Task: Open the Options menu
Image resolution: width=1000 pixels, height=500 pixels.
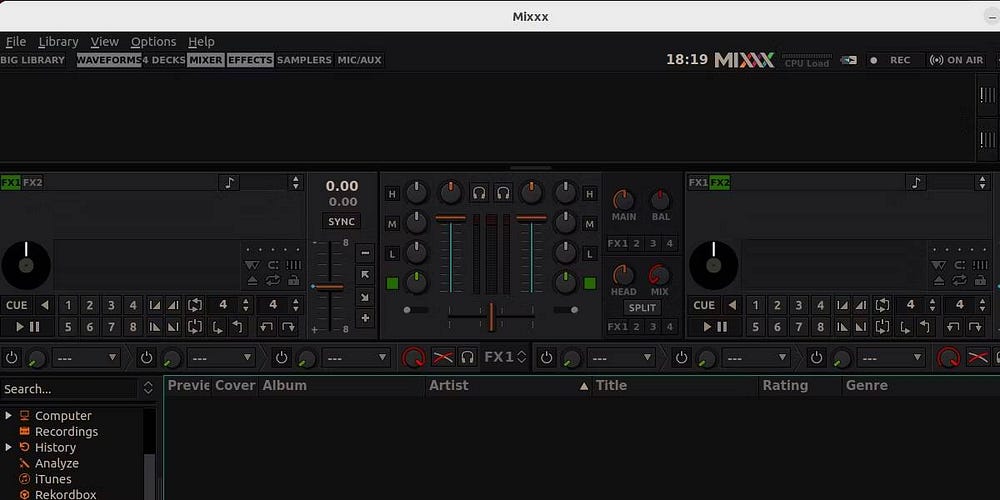Action: pos(153,42)
